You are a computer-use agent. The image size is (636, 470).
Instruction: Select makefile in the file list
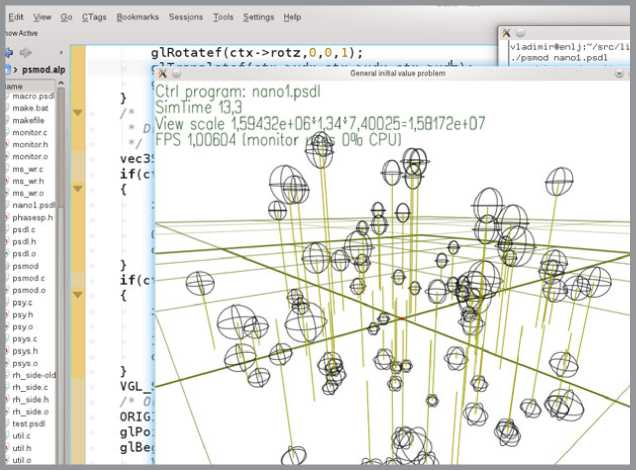click(x=28, y=120)
